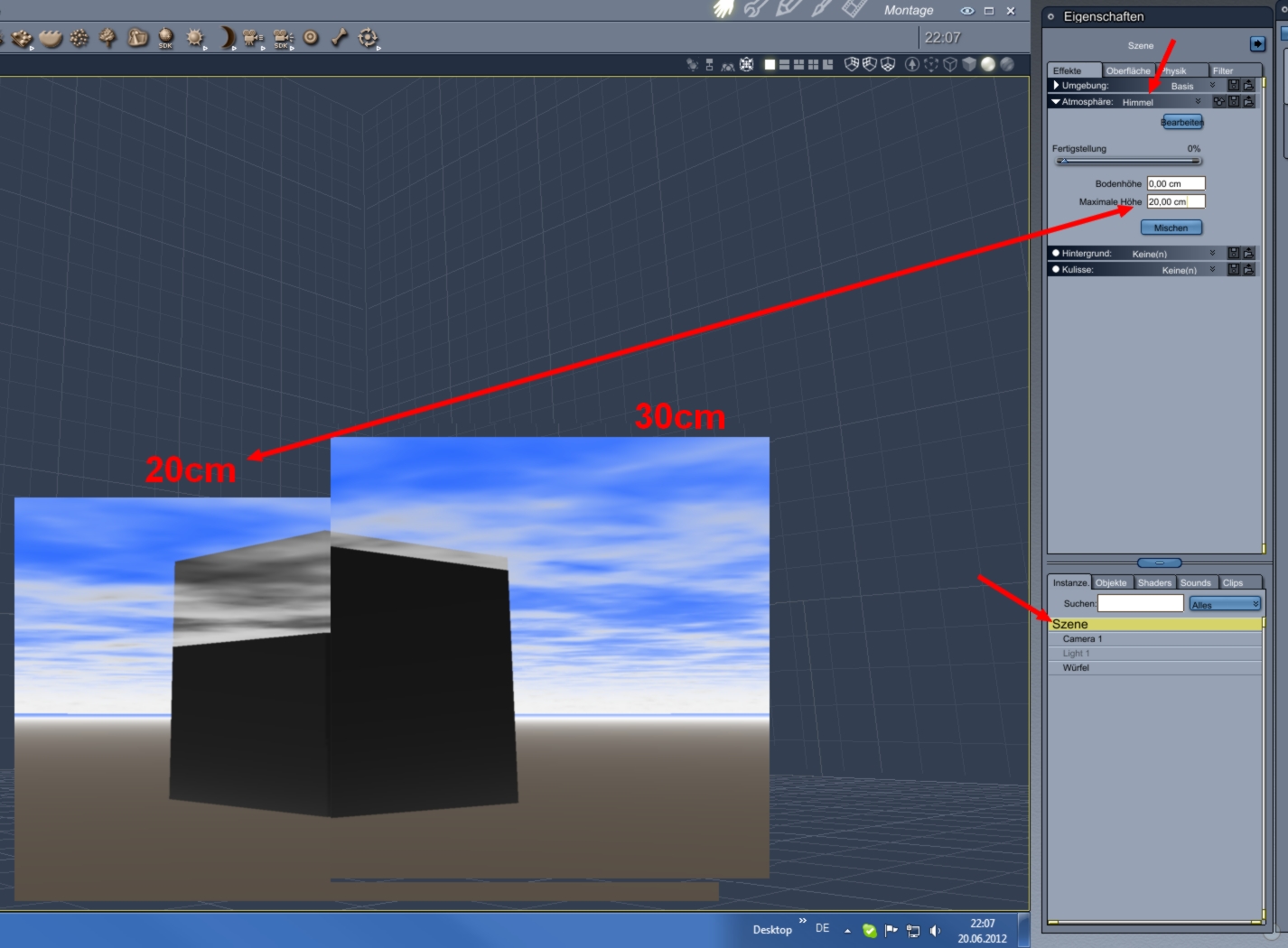Image resolution: width=1288 pixels, height=948 pixels.
Task: Select the sun light tool icon
Action: (194, 37)
